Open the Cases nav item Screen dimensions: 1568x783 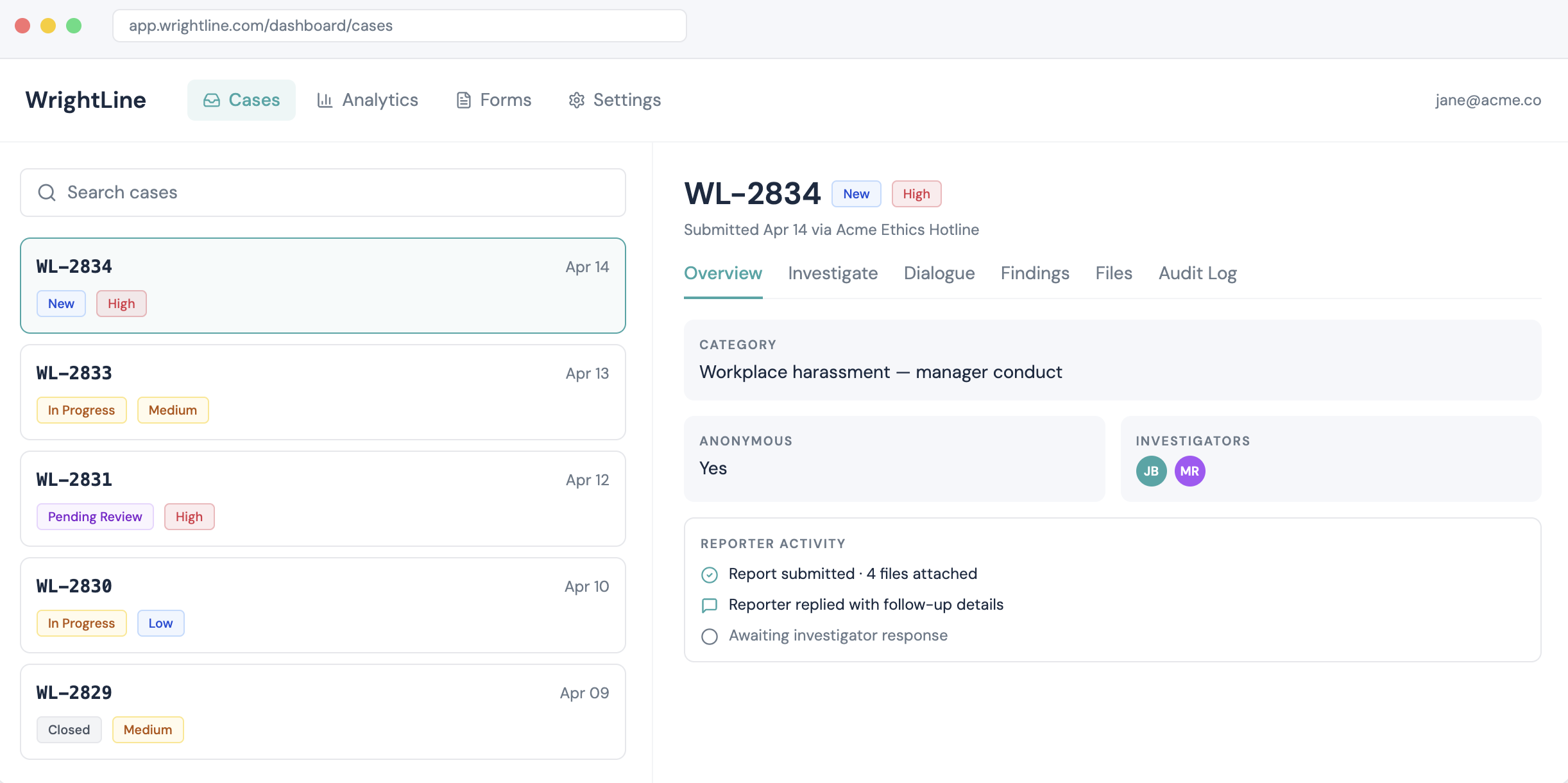coord(241,100)
